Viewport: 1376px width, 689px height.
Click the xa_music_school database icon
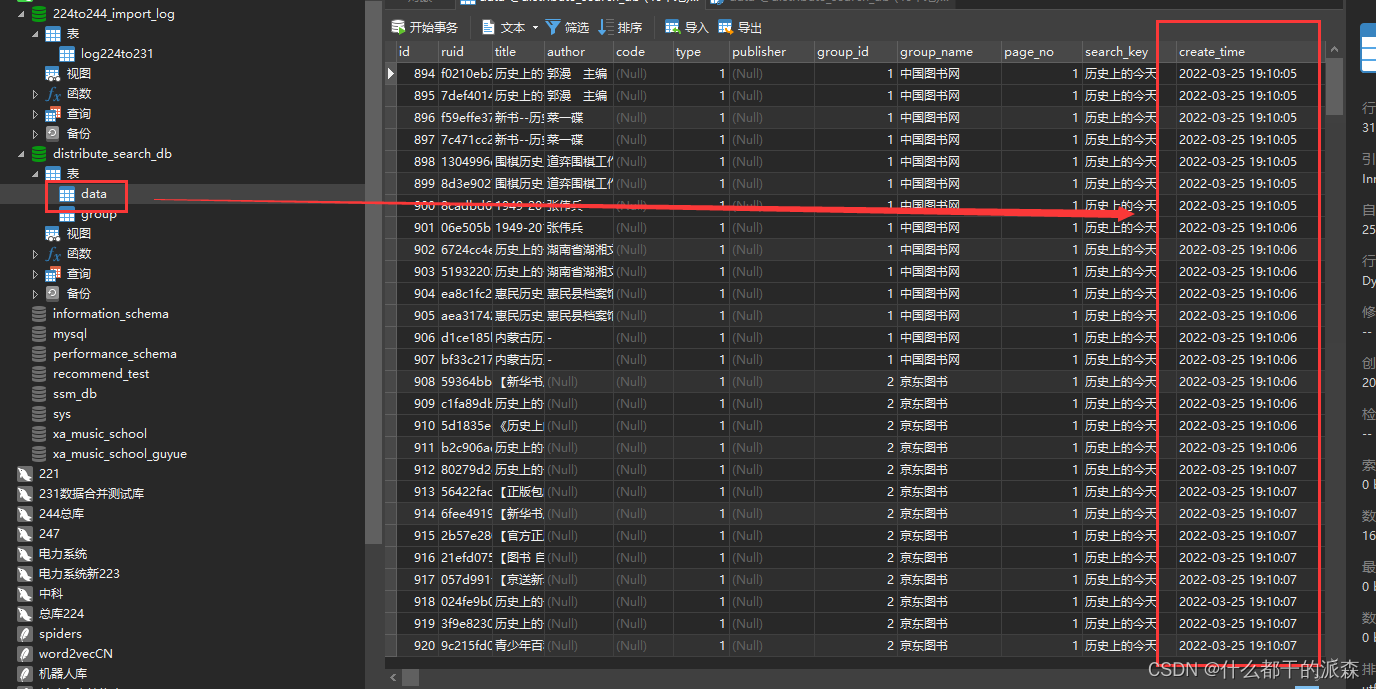tap(39, 434)
